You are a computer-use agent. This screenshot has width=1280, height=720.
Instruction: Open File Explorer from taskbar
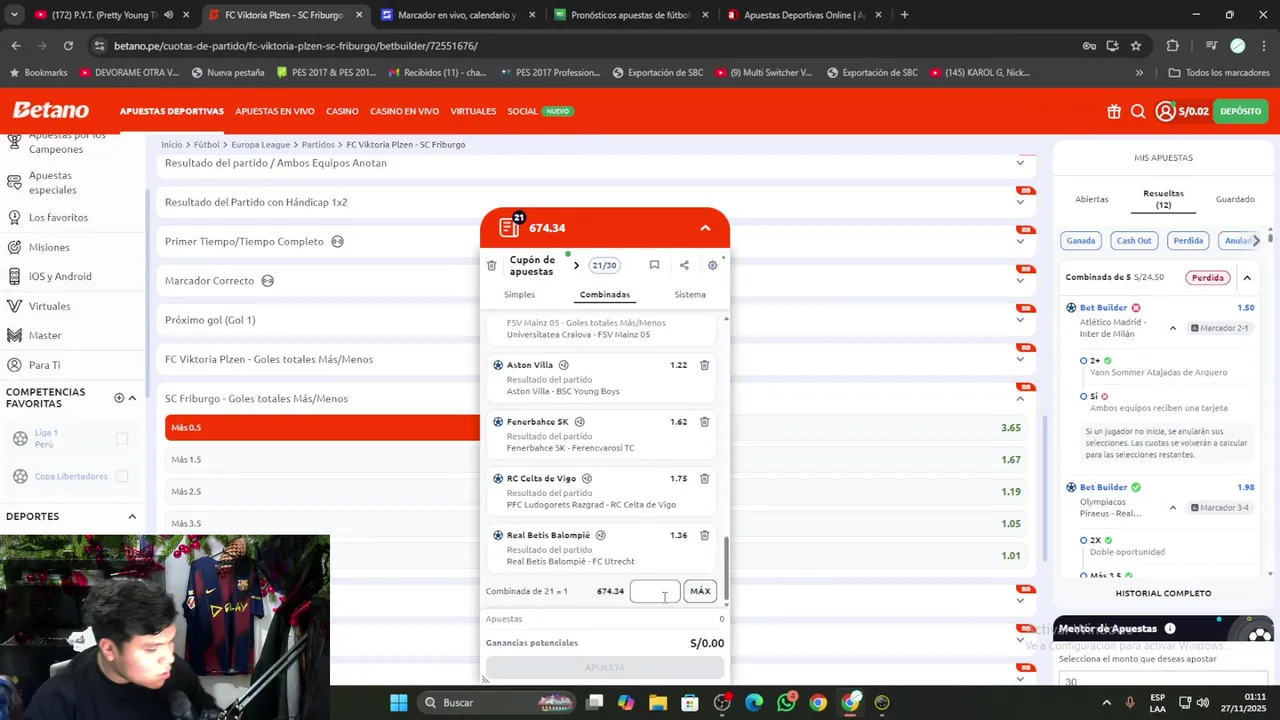click(658, 702)
